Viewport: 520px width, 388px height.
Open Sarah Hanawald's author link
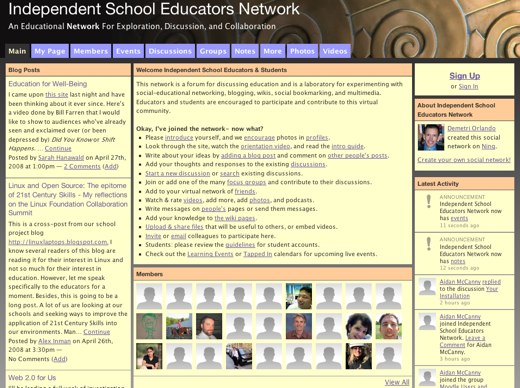tap(61, 158)
